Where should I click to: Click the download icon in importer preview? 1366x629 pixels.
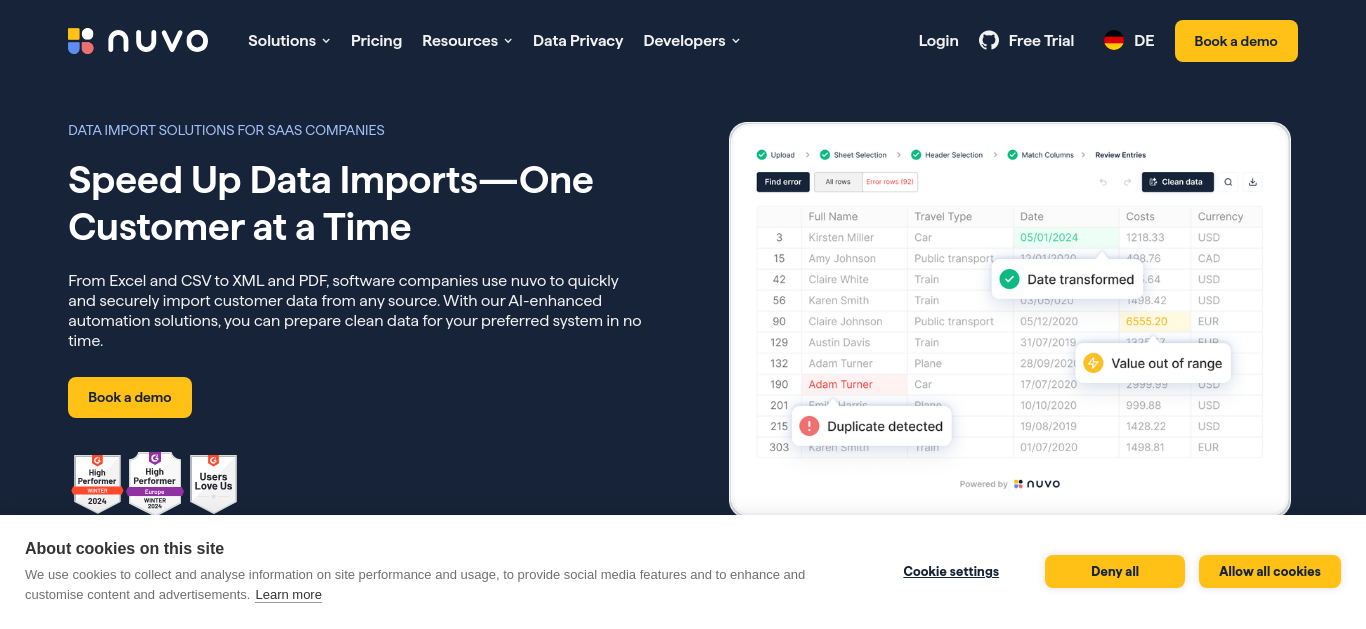(1253, 182)
